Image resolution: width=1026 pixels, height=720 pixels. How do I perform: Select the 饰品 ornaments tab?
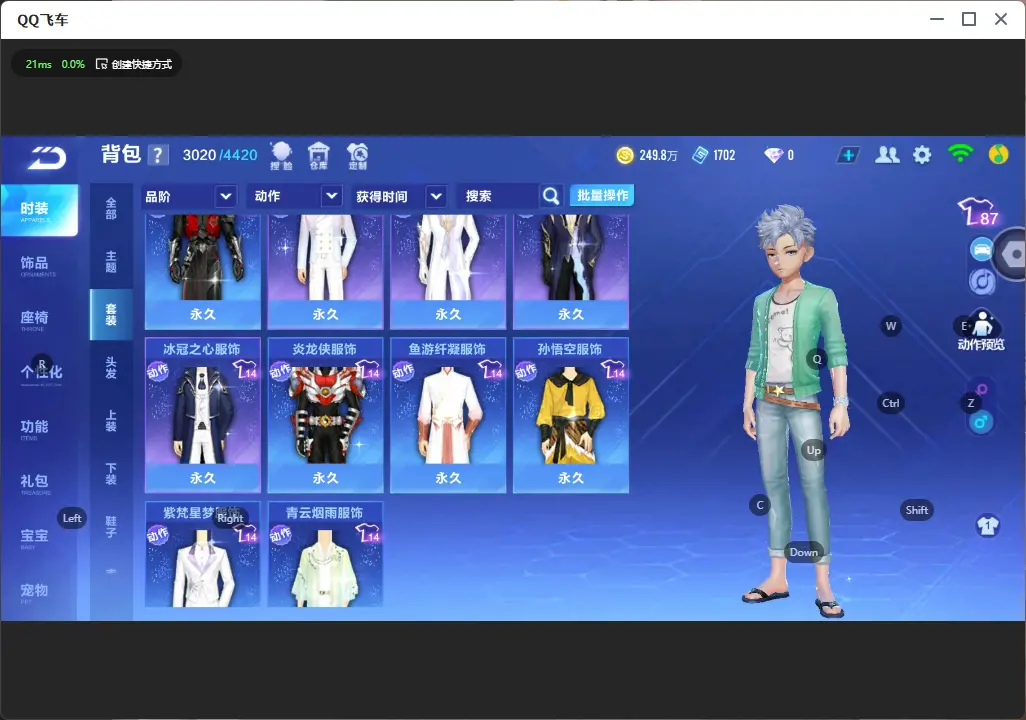(39, 264)
